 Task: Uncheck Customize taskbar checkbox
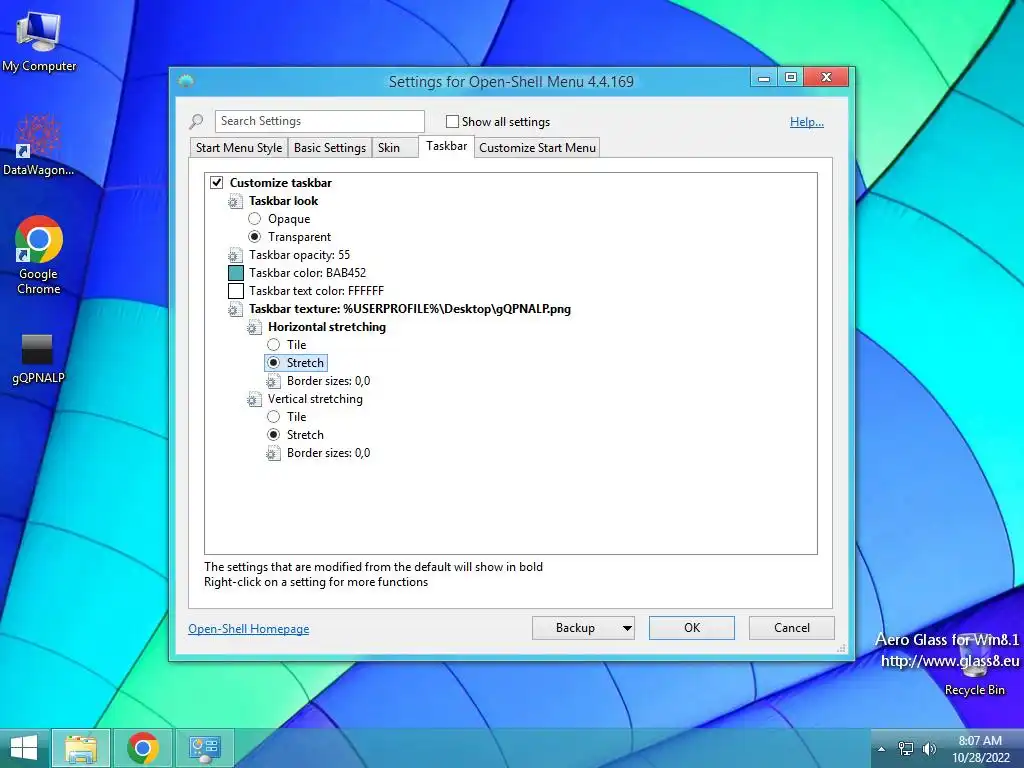217,183
